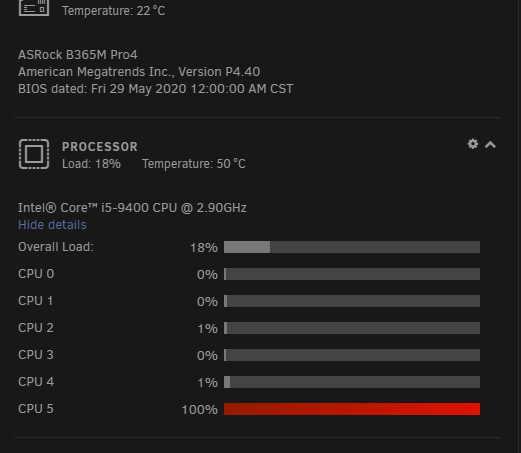Click the CPU 1 load bar
521x453 pixels.
(352, 301)
